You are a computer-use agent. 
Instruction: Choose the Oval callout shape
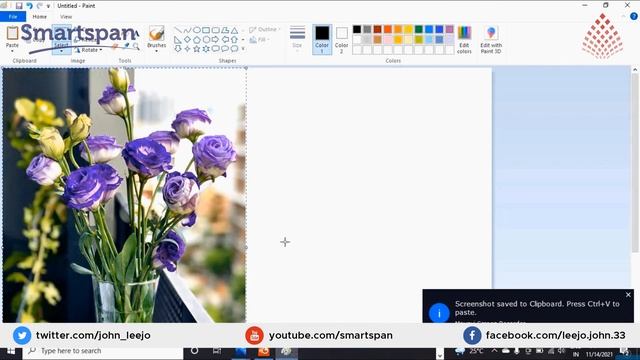point(225,49)
